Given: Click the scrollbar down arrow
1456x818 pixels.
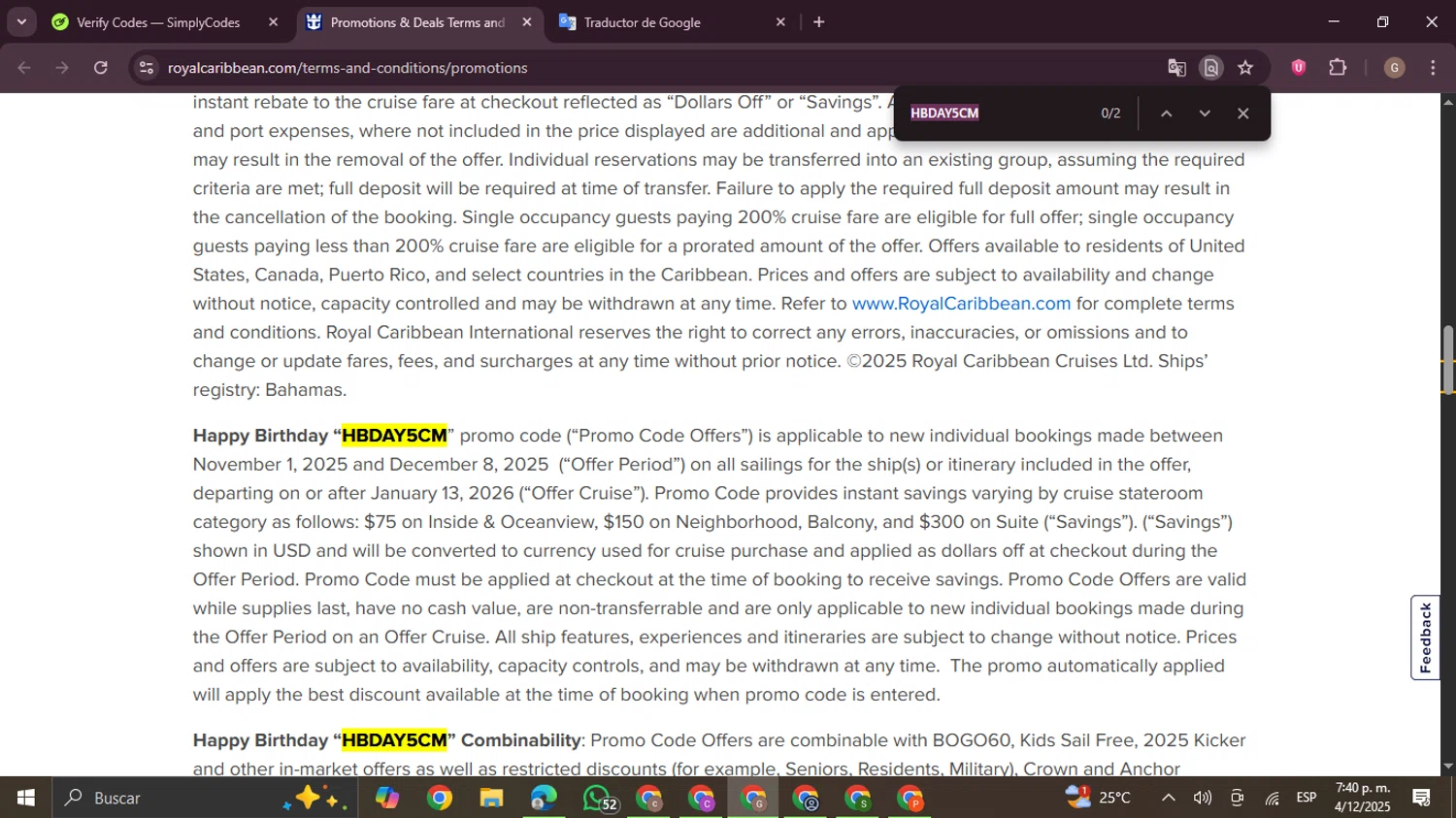Looking at the screenshot, I should click(x=1448, y=767).
